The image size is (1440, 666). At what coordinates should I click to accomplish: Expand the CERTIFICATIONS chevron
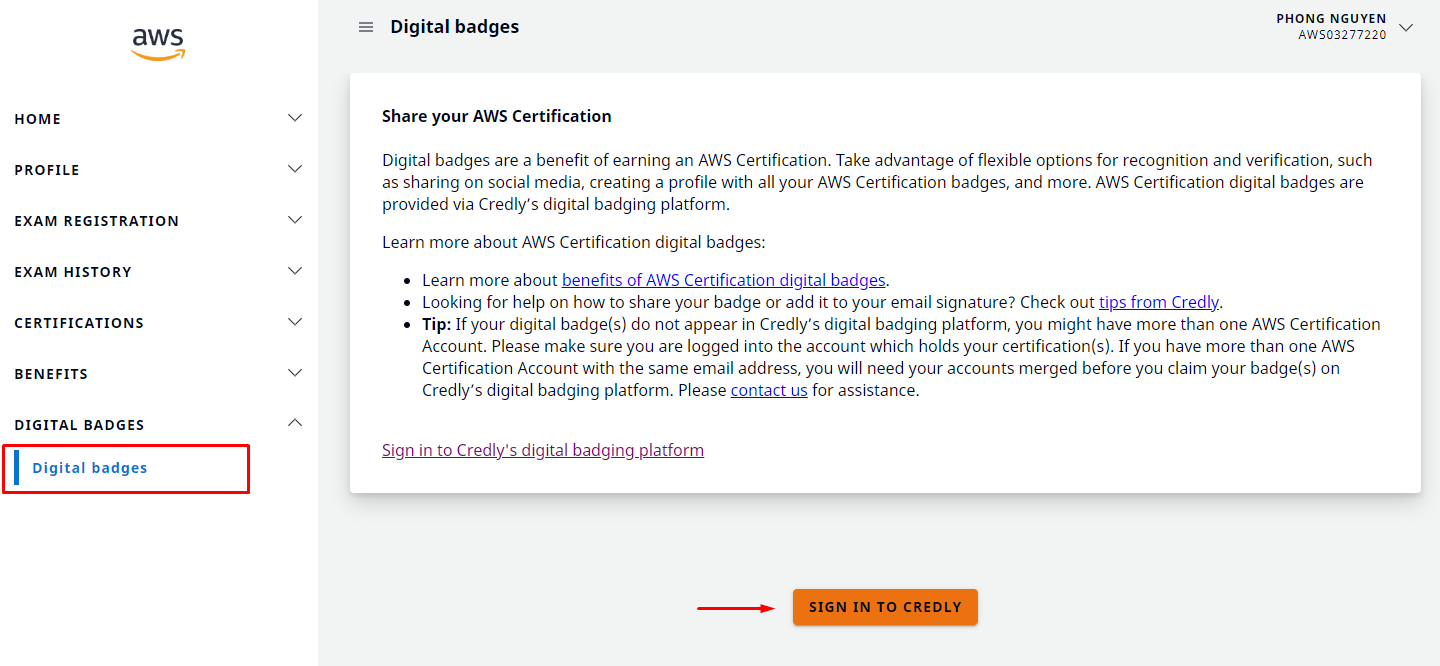[295, 322]
